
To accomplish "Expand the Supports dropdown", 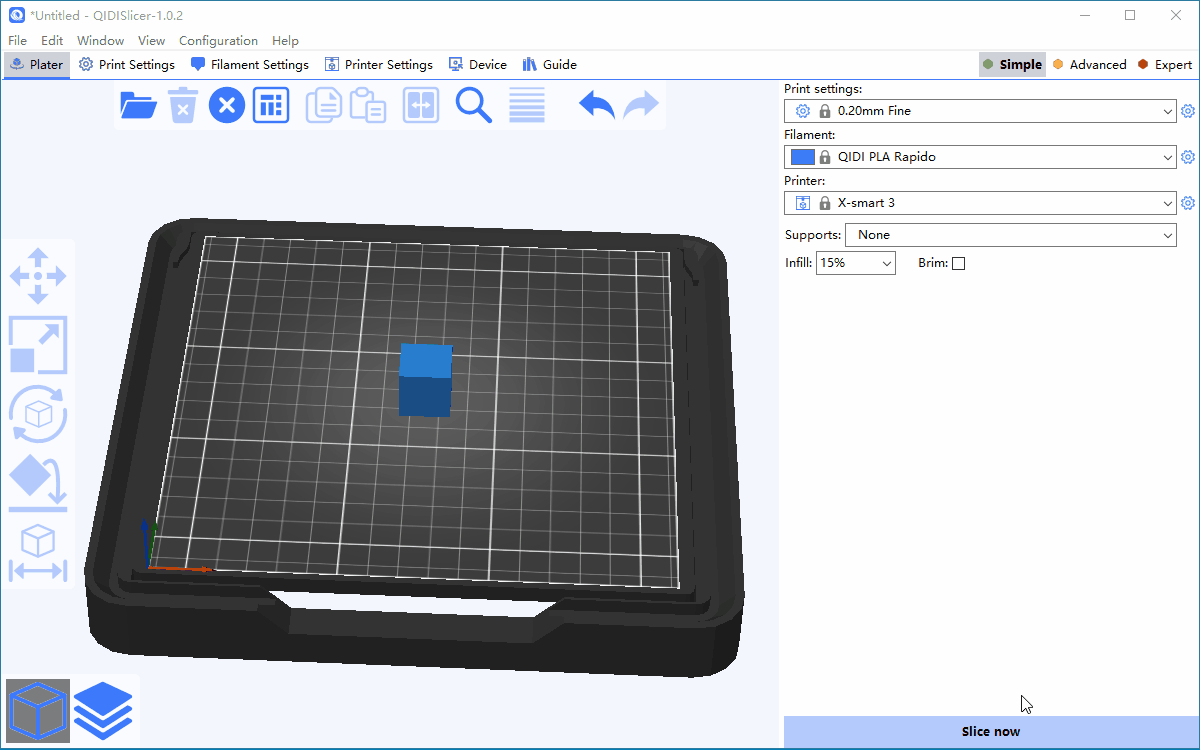I will coord(1010,235).
